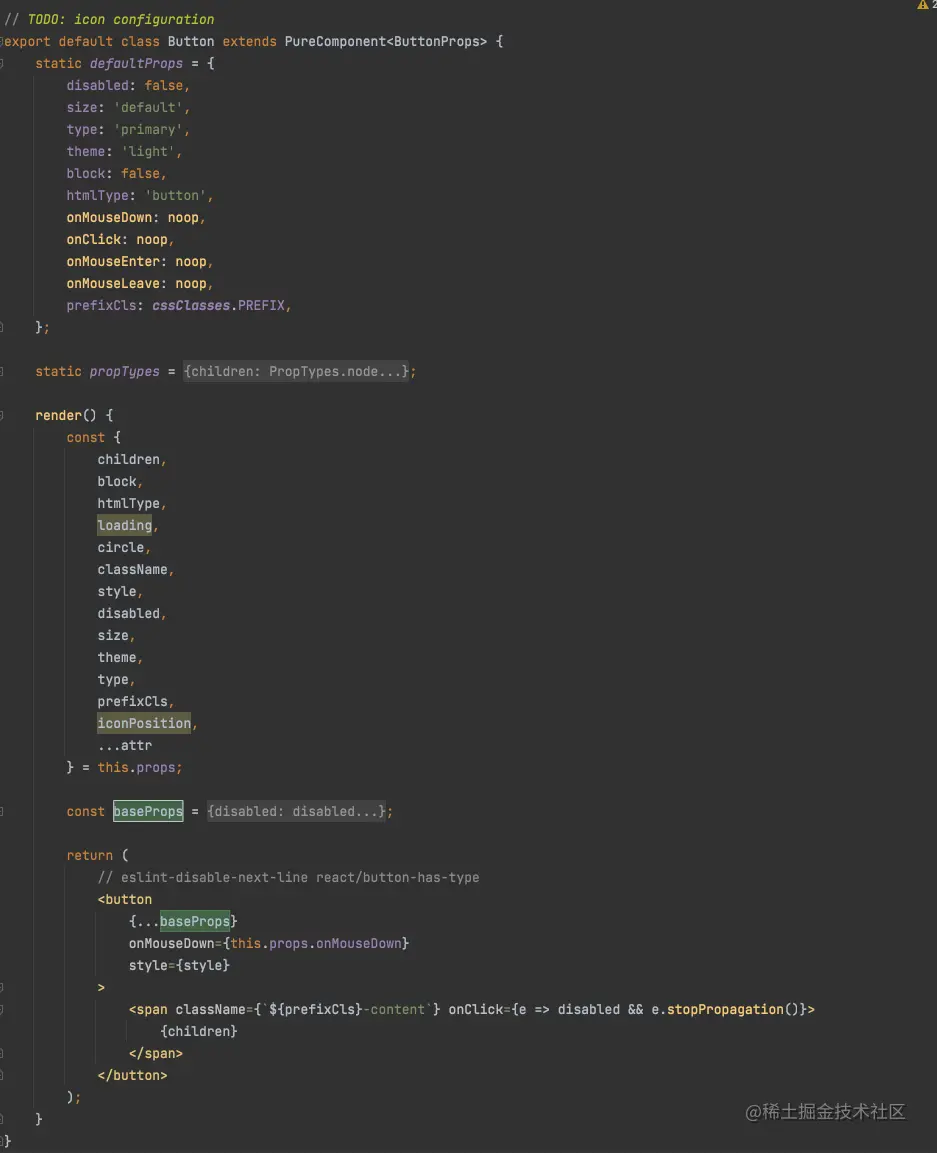Expand the folded baseProps object placeholder
937x1153 pixels.
tap(296, 811)
